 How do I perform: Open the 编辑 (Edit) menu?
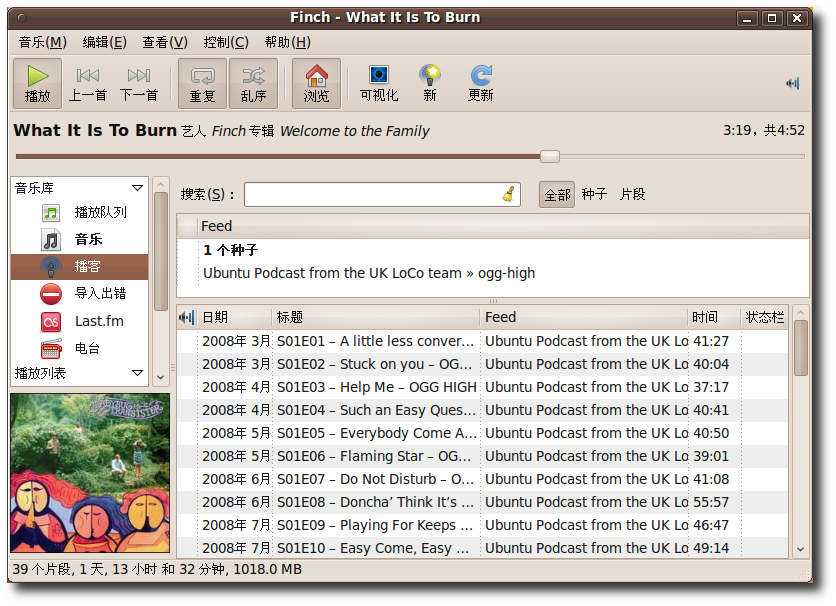[104, 42]
